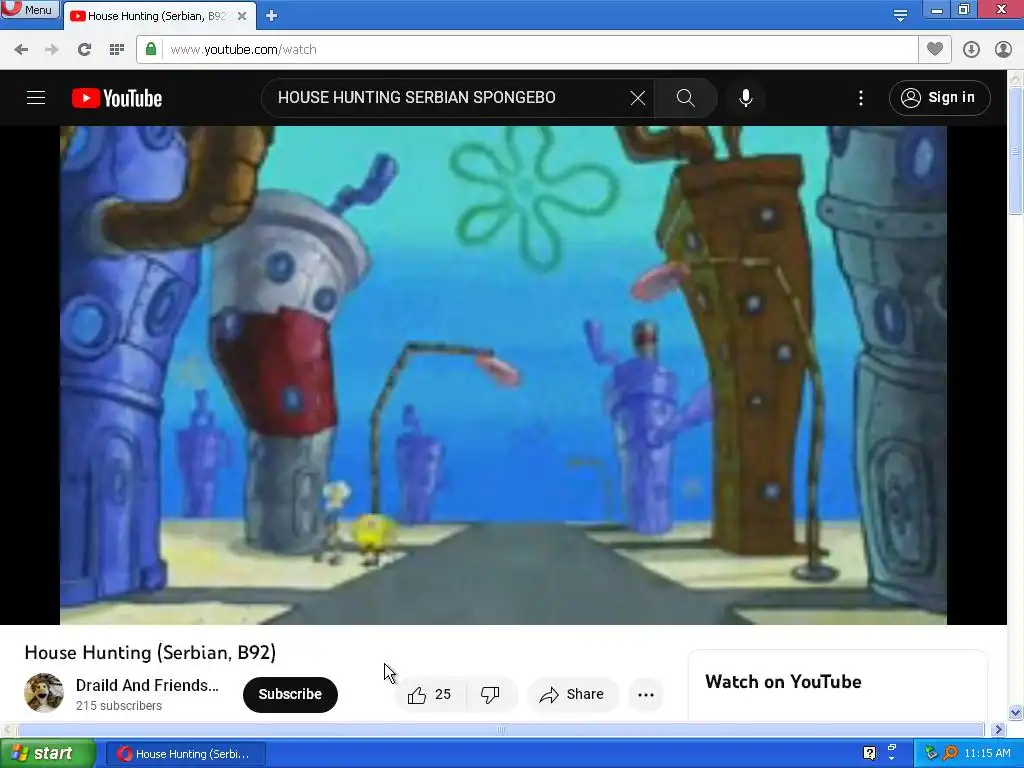Open the Speed Dial grid icon
1024x768 pixels.
coord(117,50)
